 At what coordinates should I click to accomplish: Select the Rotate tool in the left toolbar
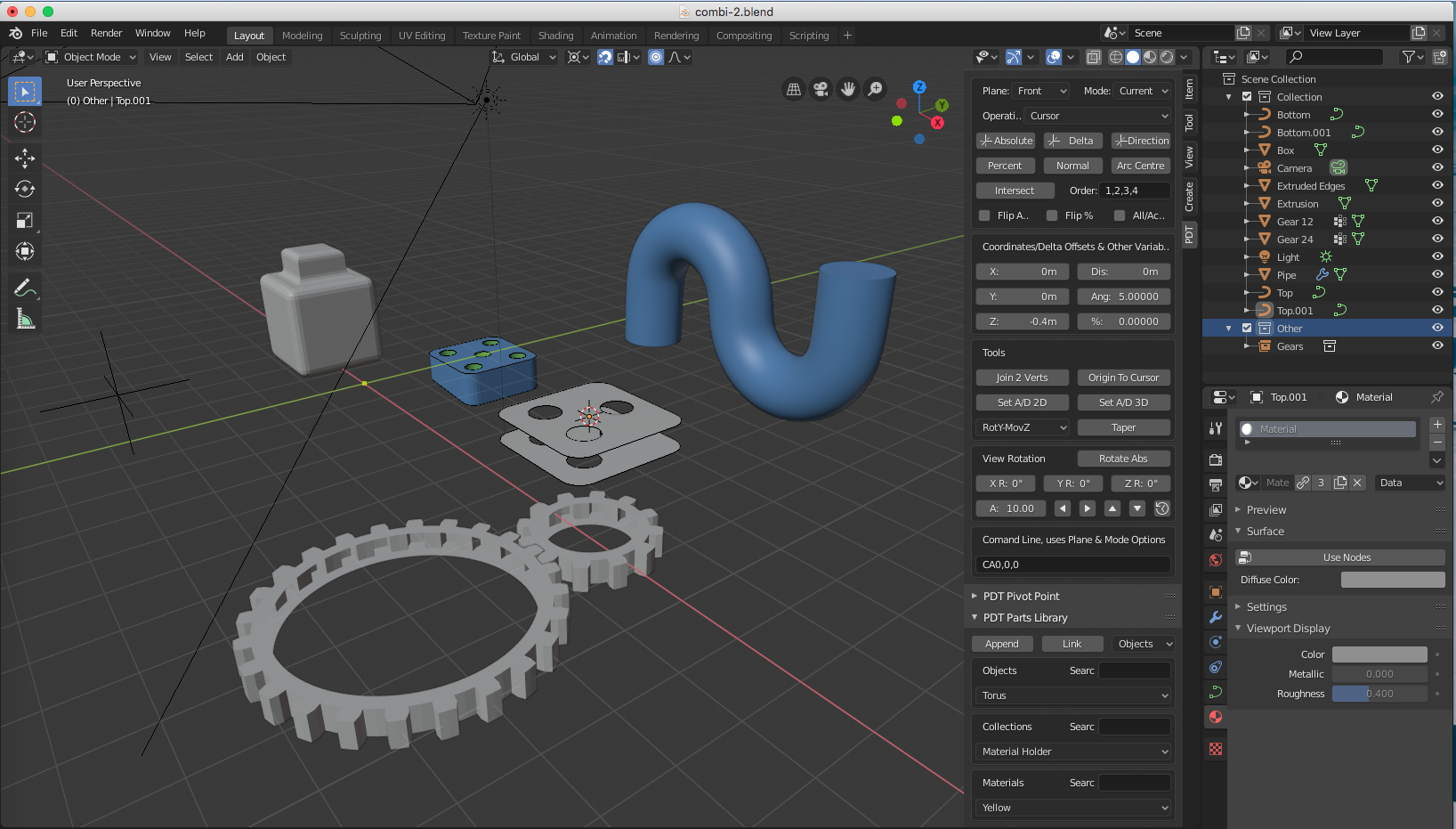click(x=25, y=189)
